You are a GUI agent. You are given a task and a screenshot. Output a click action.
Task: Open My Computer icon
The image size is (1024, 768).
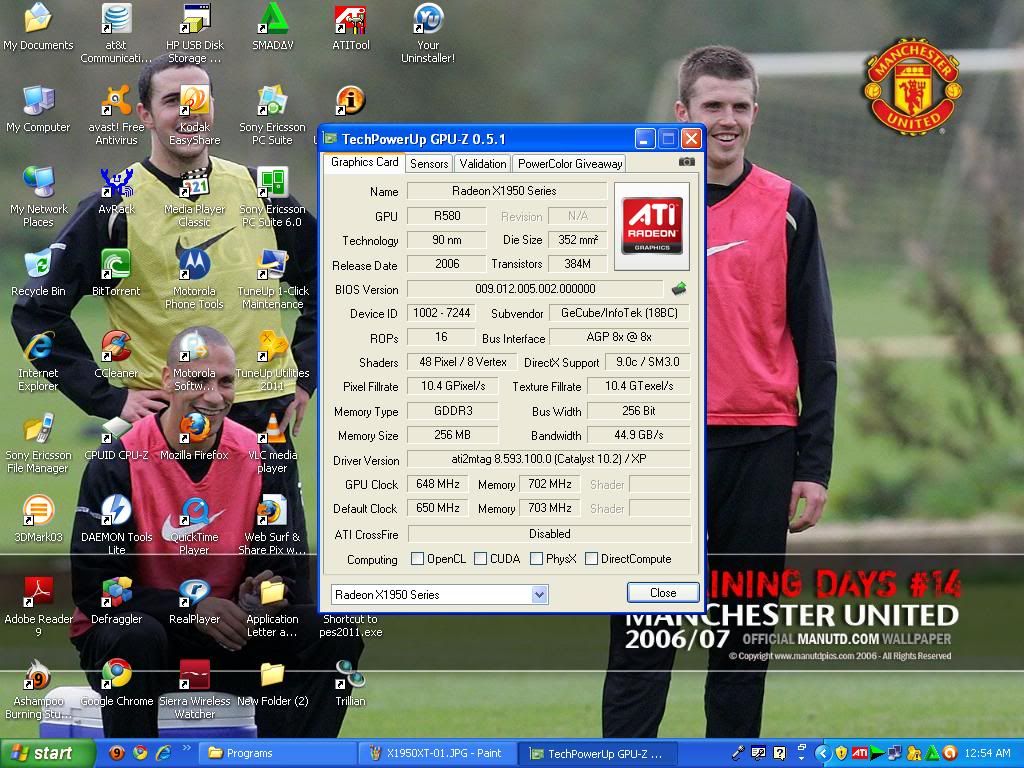coord(38,109)
